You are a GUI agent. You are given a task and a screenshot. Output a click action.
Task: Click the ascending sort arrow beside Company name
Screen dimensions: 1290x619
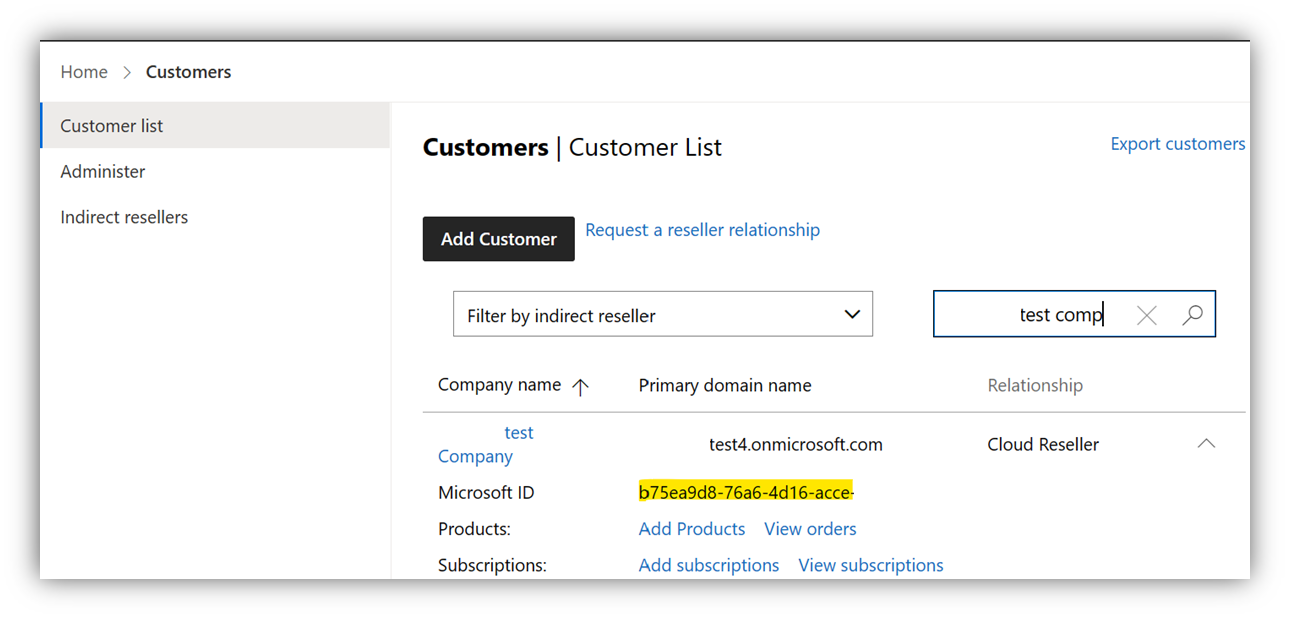click(x=581, y=385)
